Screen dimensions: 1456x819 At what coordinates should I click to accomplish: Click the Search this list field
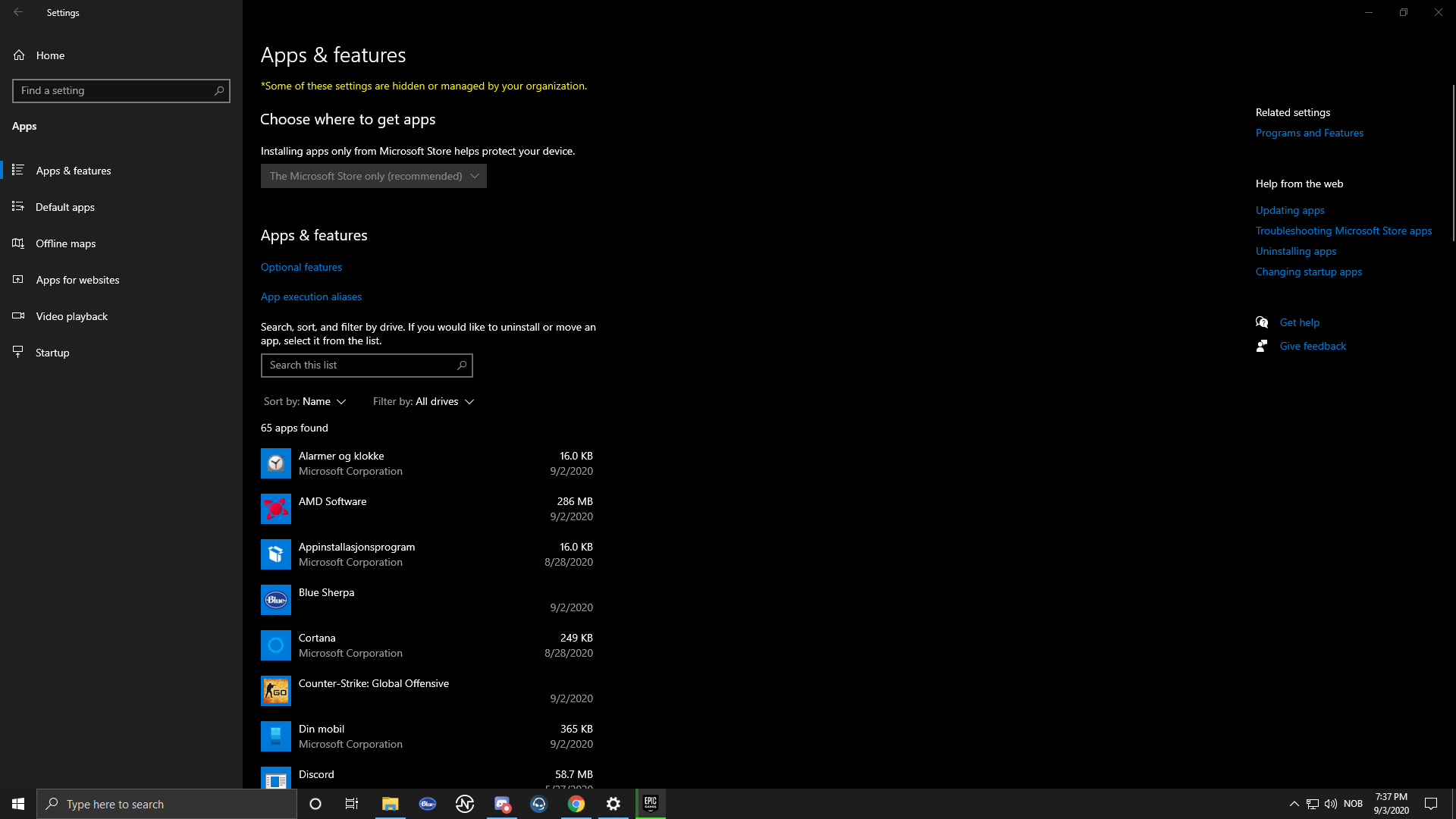tap(360, 366)
